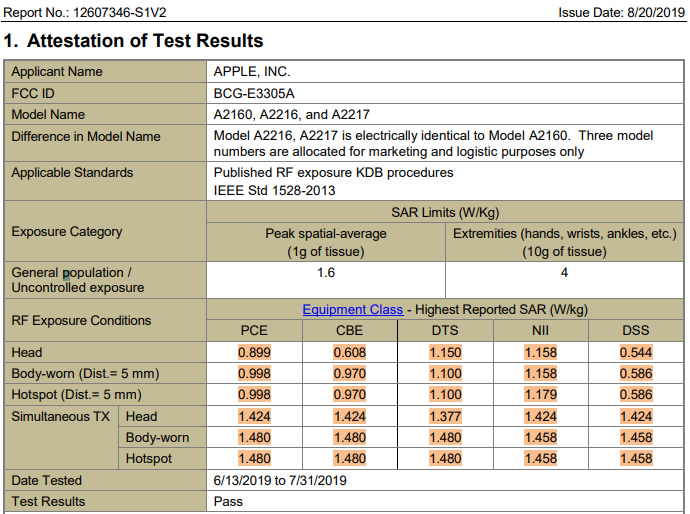Click the DTS column header
The image size is (690, 514).
pyautogui.click(x=445, y=331)
